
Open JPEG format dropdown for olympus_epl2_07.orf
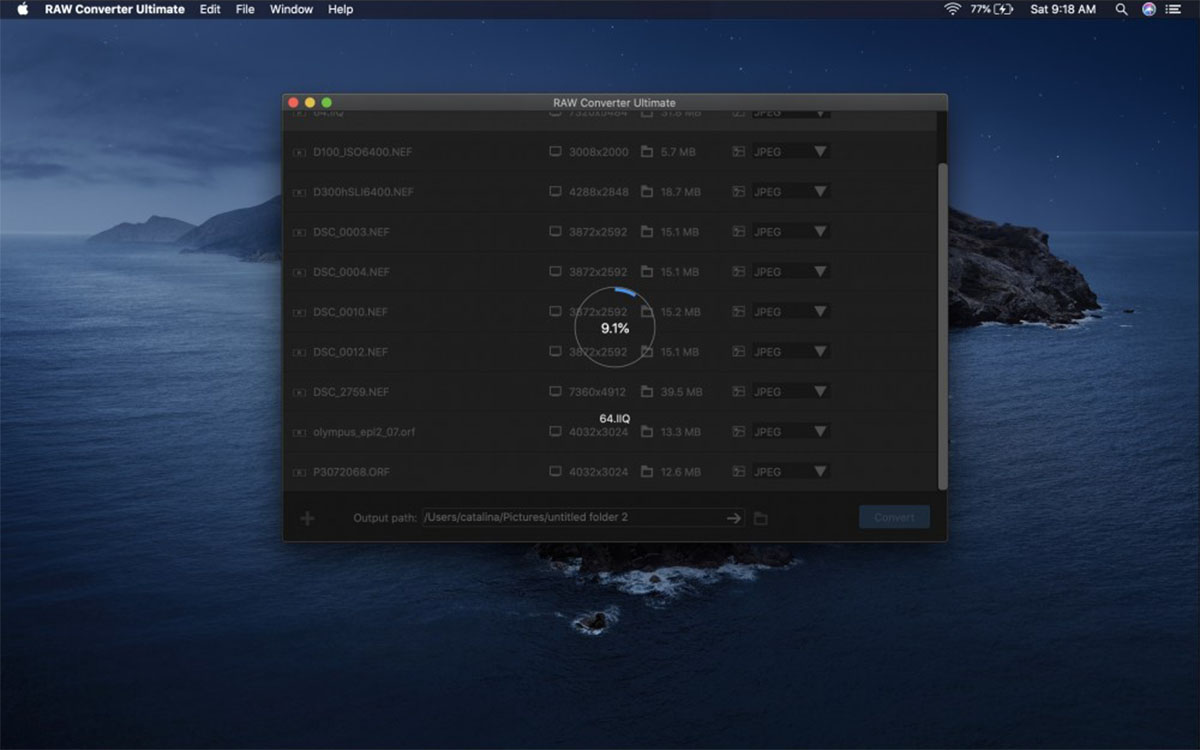point(791,432)
